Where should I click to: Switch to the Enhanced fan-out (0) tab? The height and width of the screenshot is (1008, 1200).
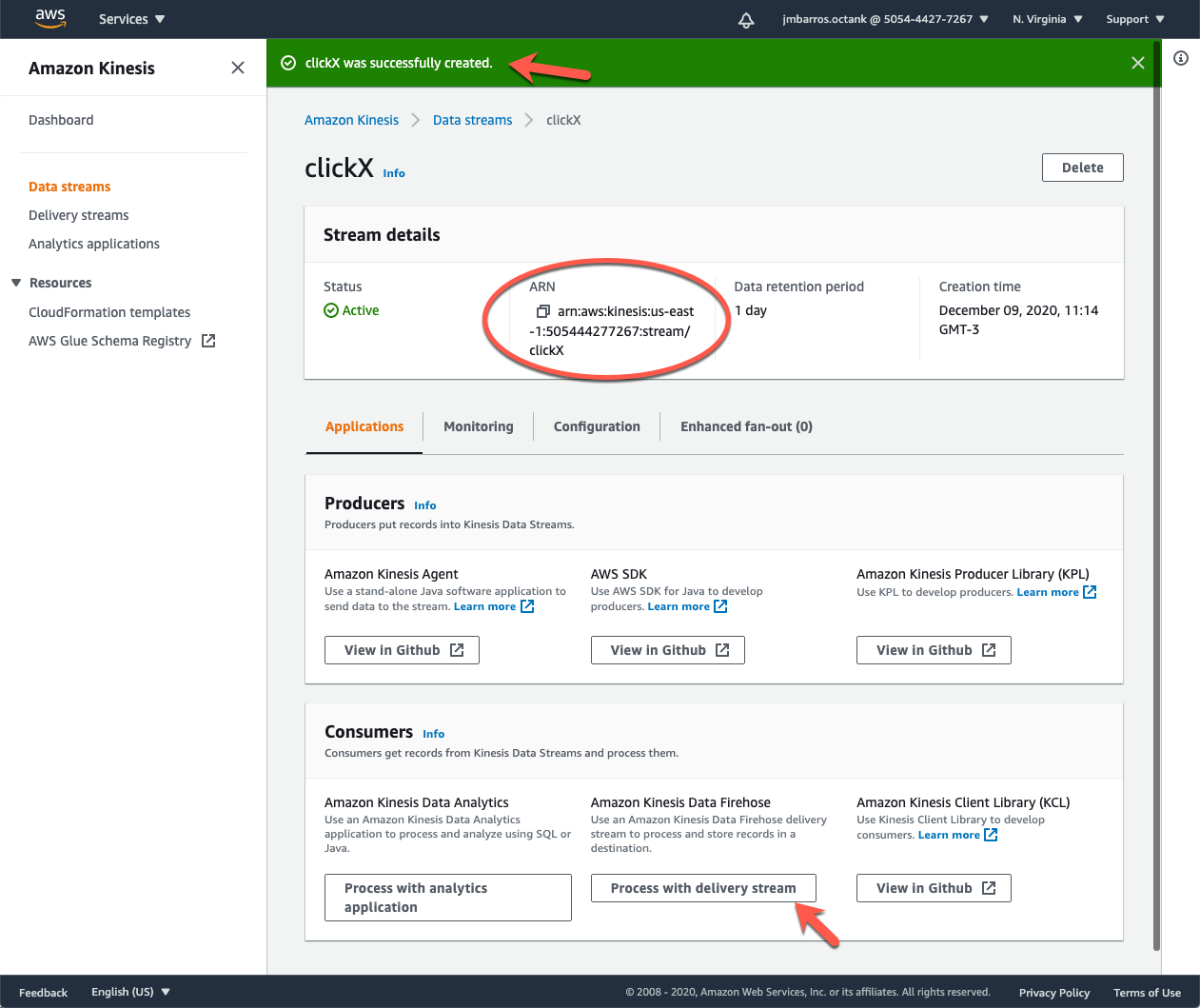[x=746, y=426]
